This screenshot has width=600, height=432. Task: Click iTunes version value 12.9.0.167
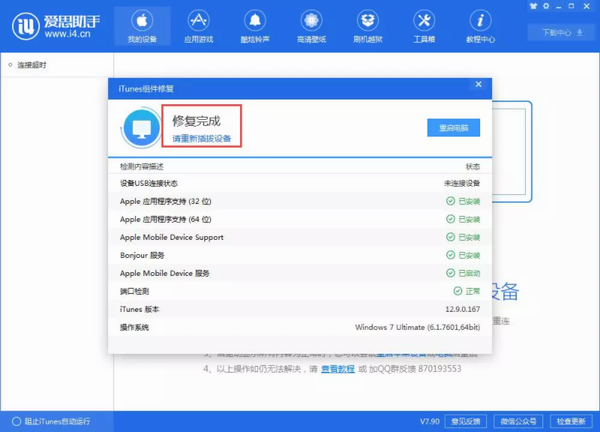463,309
